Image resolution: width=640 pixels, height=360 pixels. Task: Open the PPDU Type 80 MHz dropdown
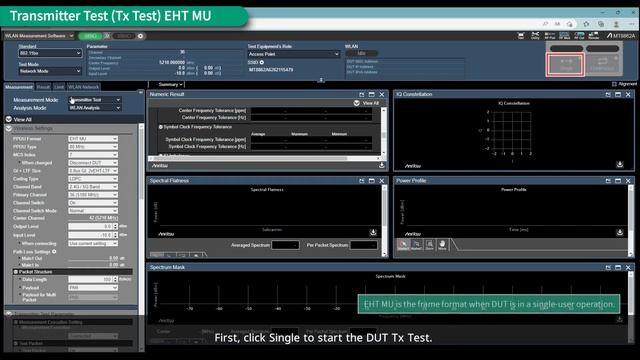coord(93,147)
